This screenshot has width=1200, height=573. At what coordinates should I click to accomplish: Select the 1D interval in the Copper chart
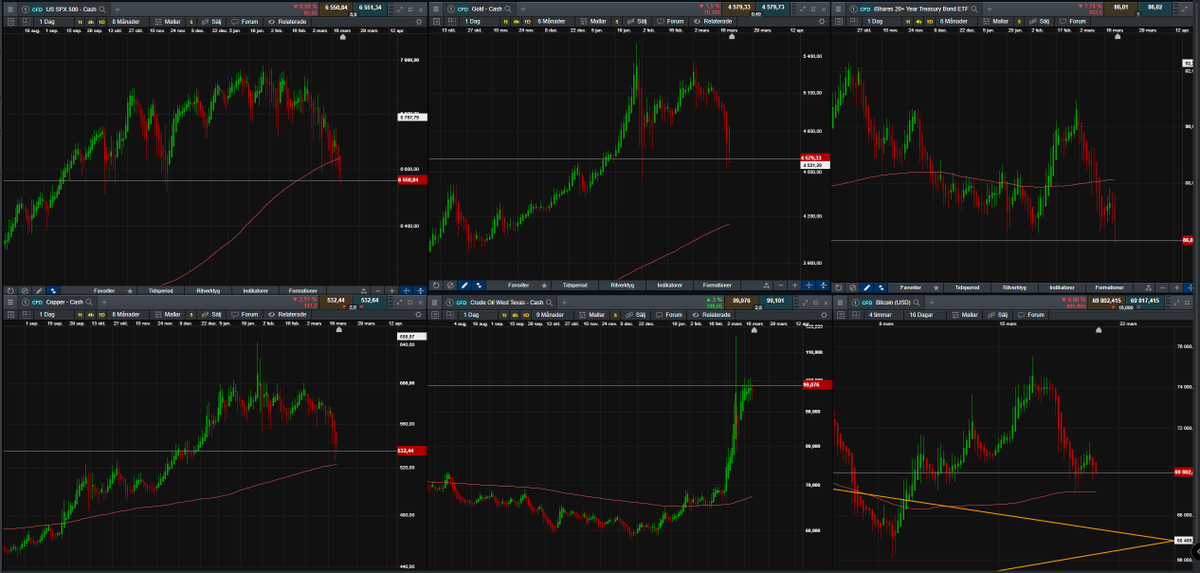pos(101,314)
